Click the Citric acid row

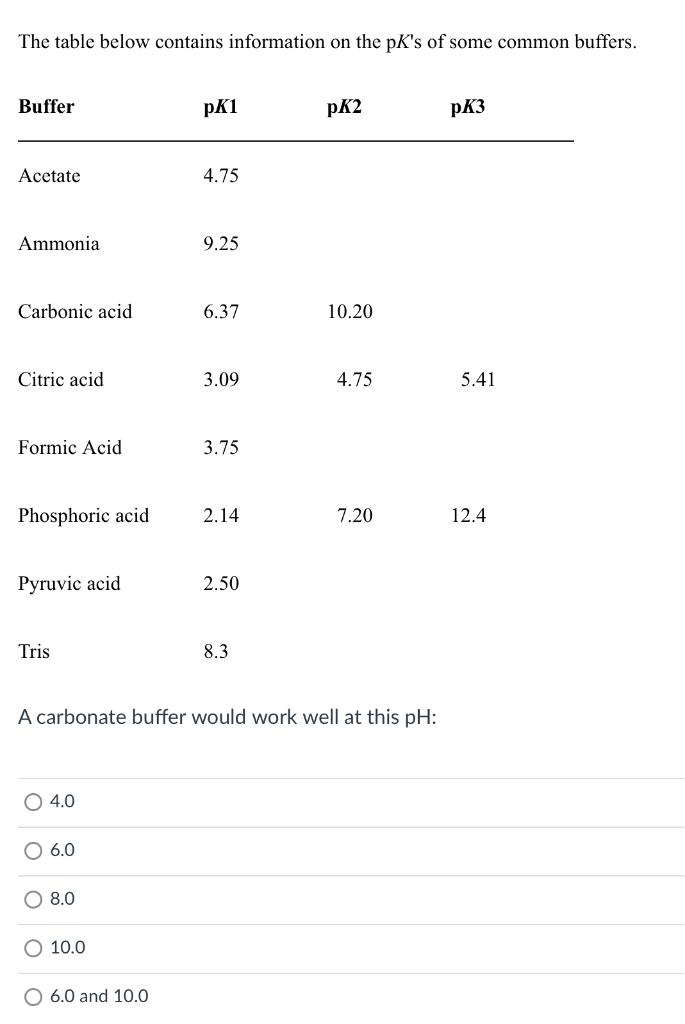click(61, 380)
